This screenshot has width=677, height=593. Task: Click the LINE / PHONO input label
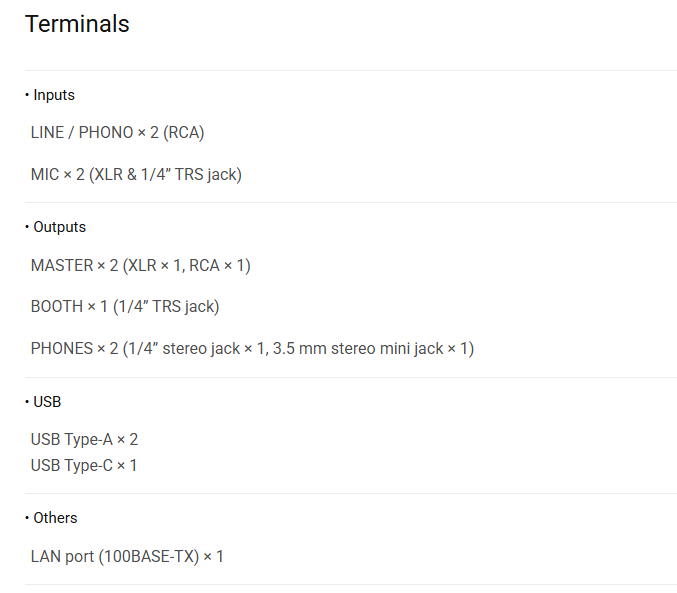click(x=82, y=132)
